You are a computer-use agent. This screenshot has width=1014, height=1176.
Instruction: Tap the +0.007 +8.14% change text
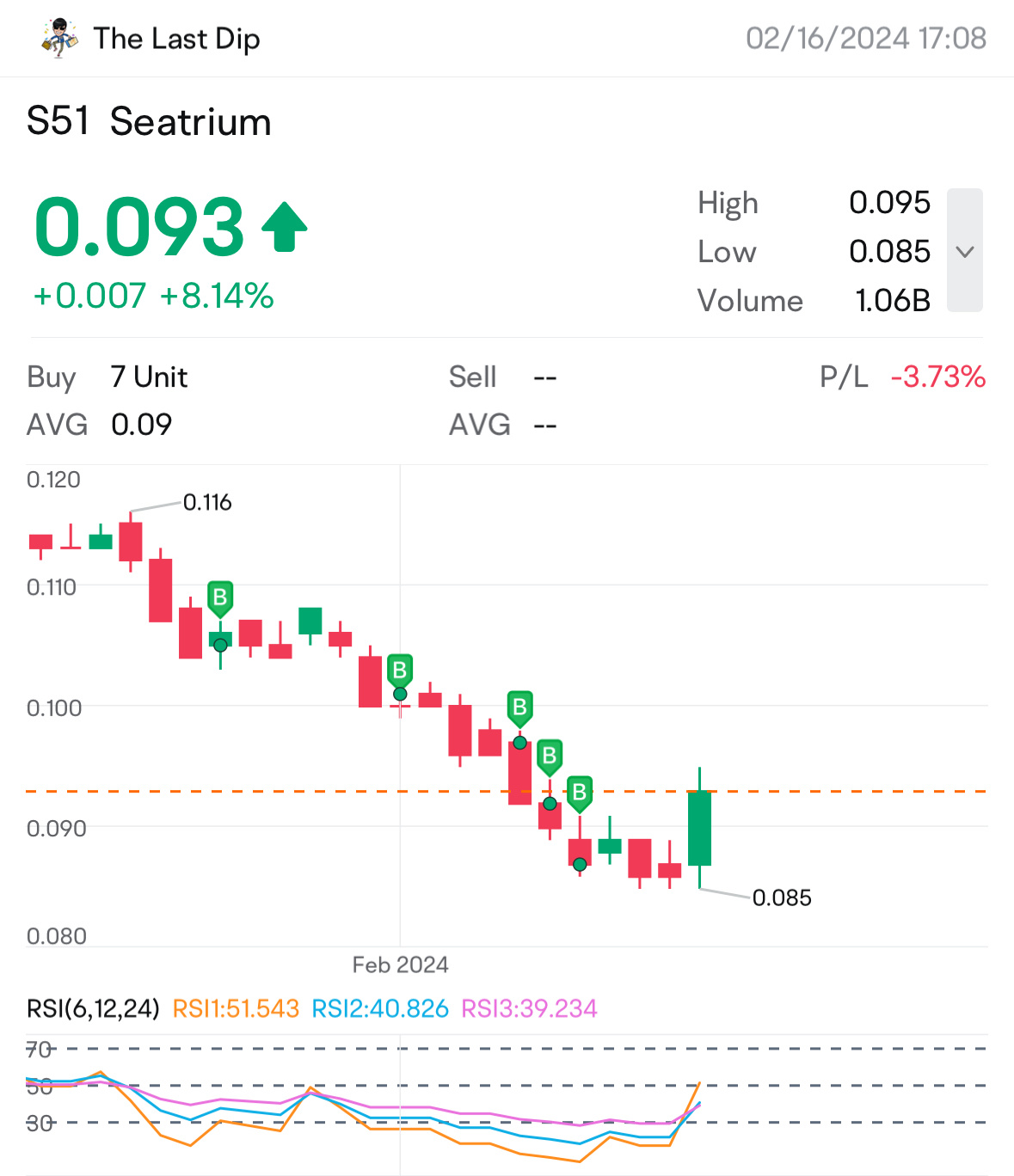(153, 296)
